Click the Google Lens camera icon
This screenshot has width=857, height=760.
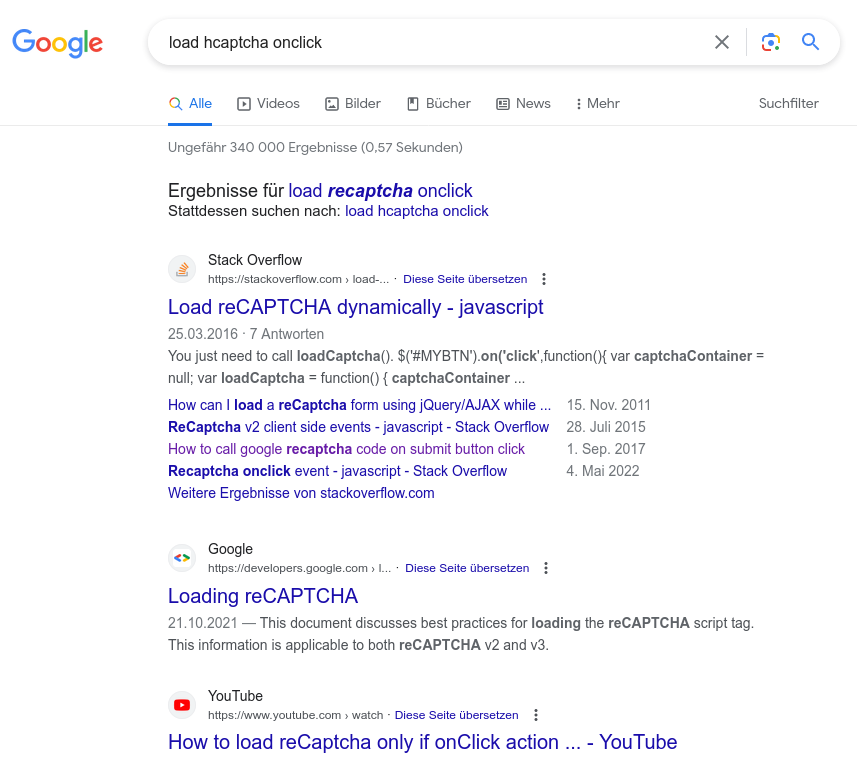(x=770, y=42)
